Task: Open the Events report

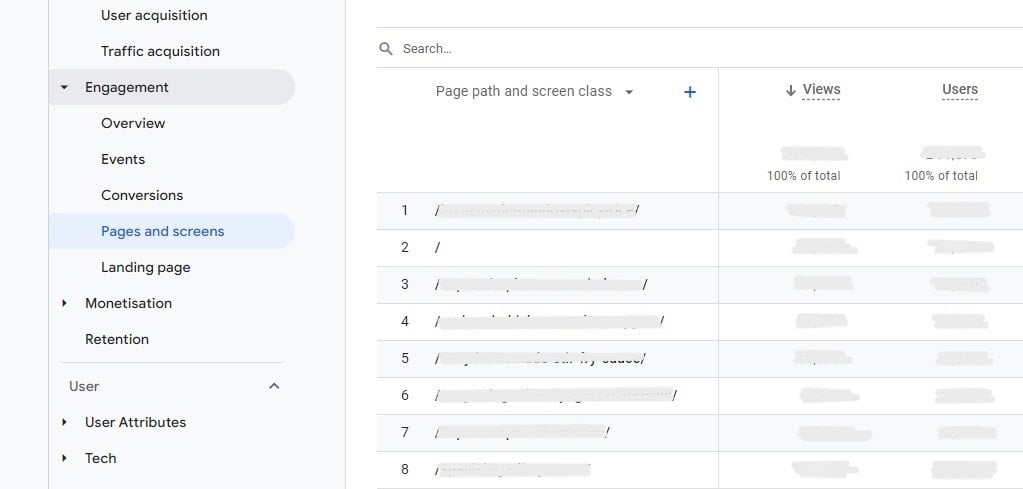Action: [x=123, y=159]
